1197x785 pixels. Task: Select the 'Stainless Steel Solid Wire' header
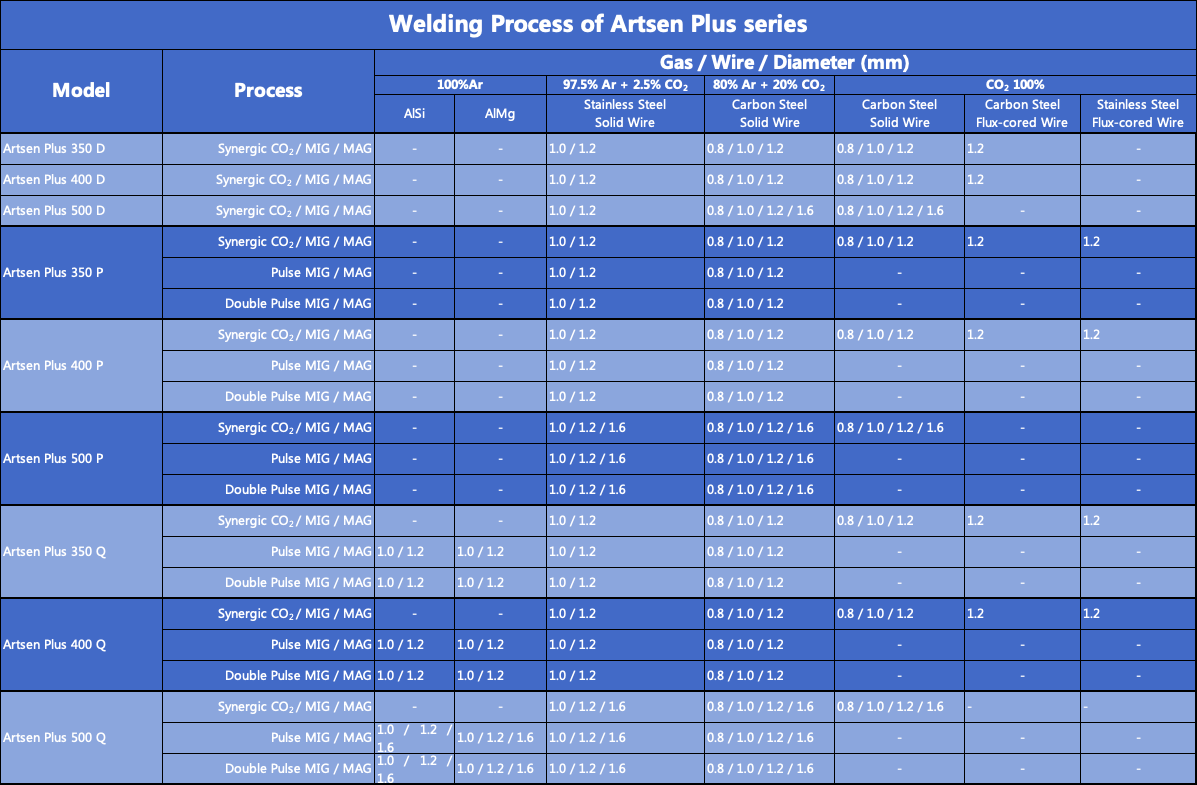coord(625,114)
